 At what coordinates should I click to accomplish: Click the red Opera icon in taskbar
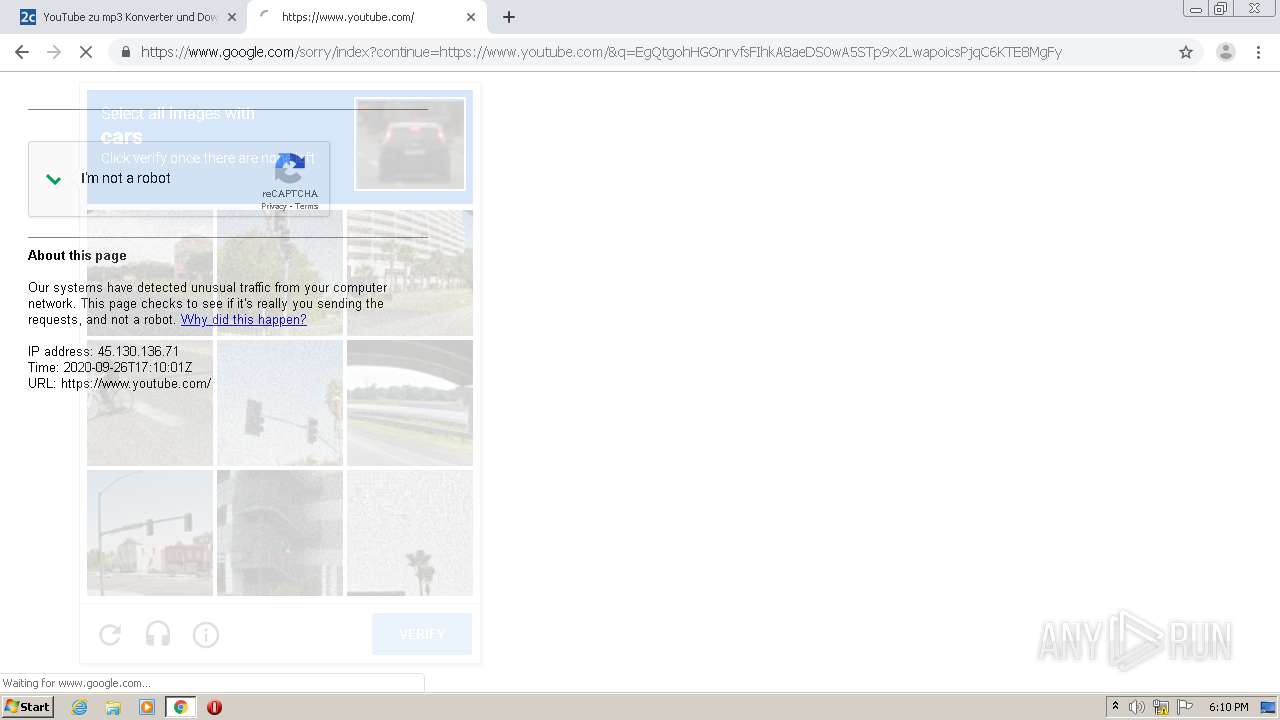[x=214, y=707]
